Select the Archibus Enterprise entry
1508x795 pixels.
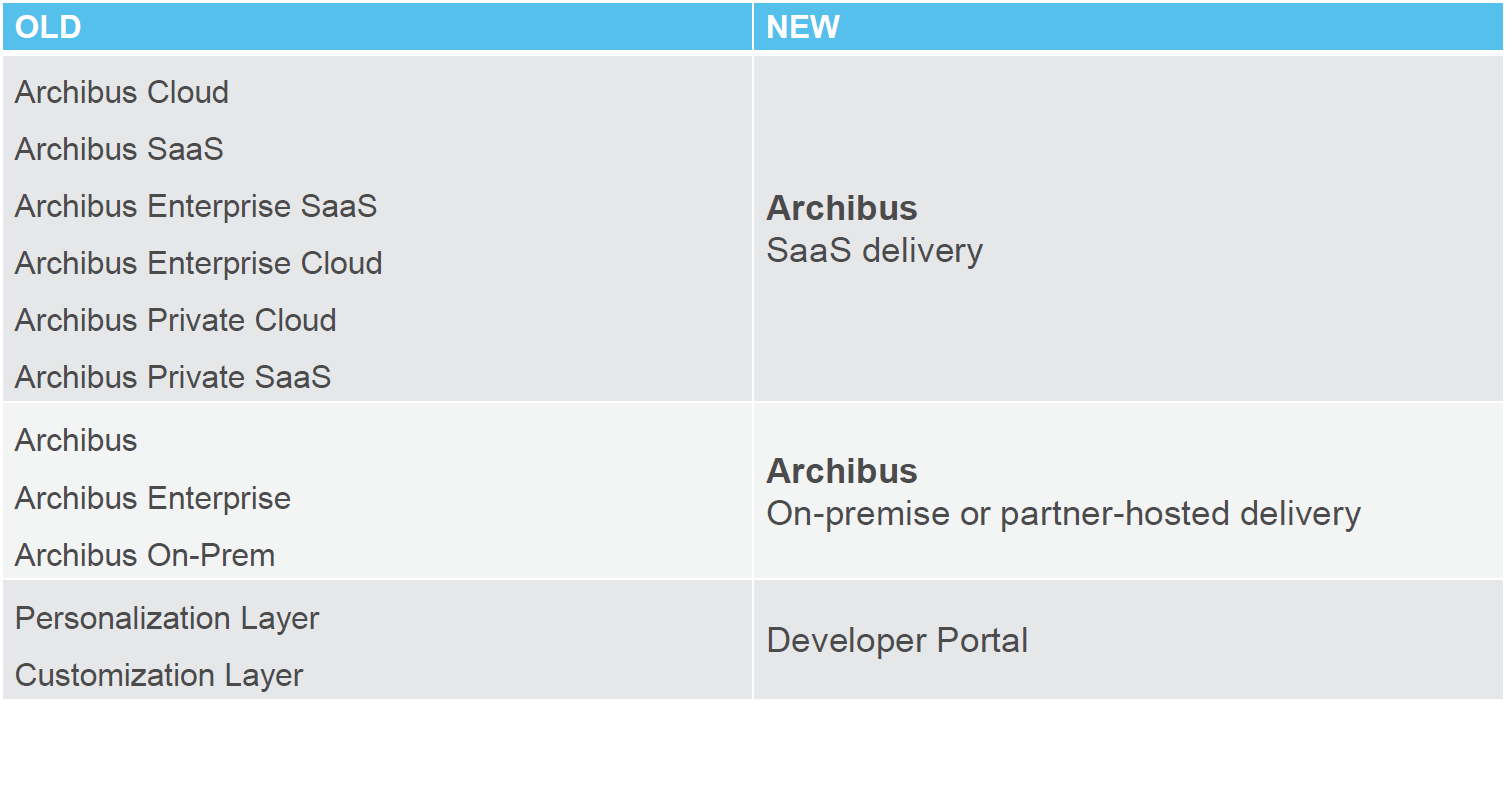[x=153, y=498]
